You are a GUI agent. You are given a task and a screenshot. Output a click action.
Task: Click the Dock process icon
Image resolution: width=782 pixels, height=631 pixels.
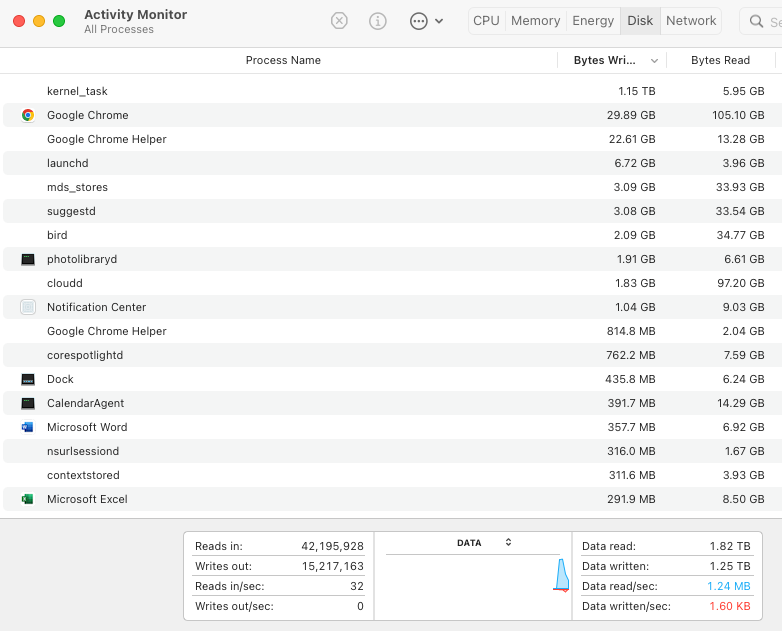28,380
